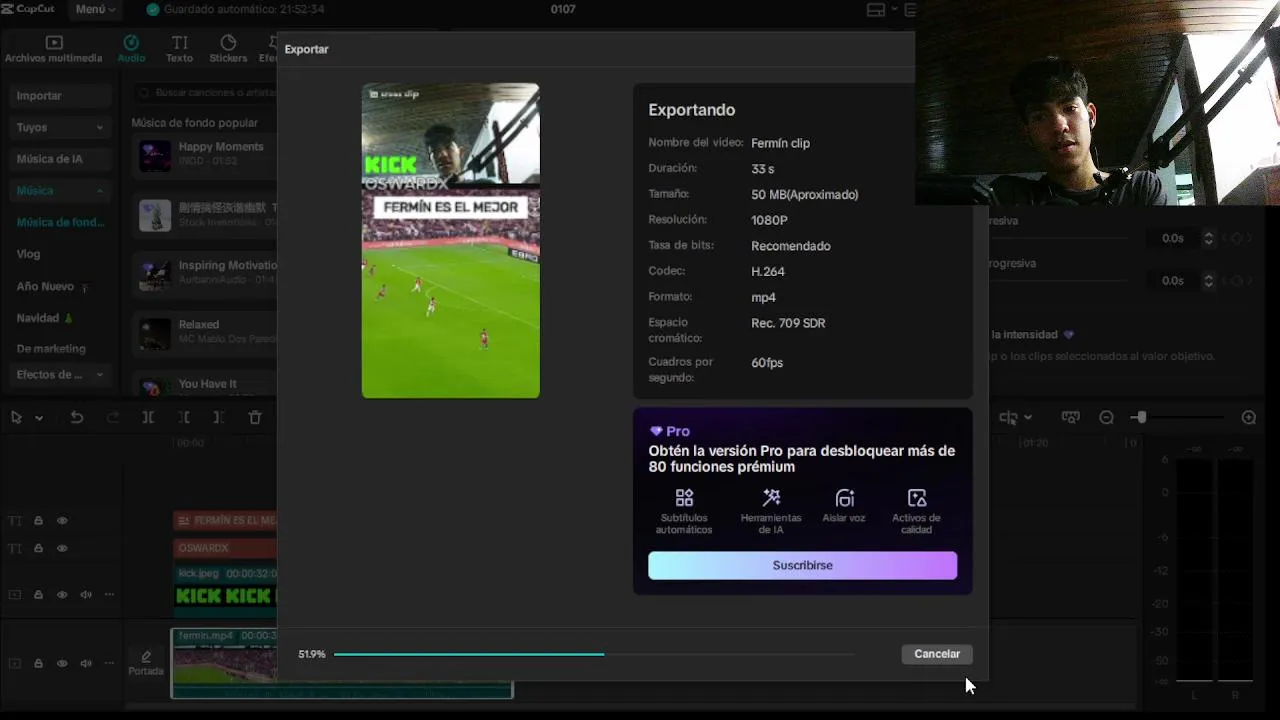The width and height of the screenshot is (1280, 720).
Task: Lock the FERMÍN ES EL MEJOR text track
Action: (x=39, y=521)
